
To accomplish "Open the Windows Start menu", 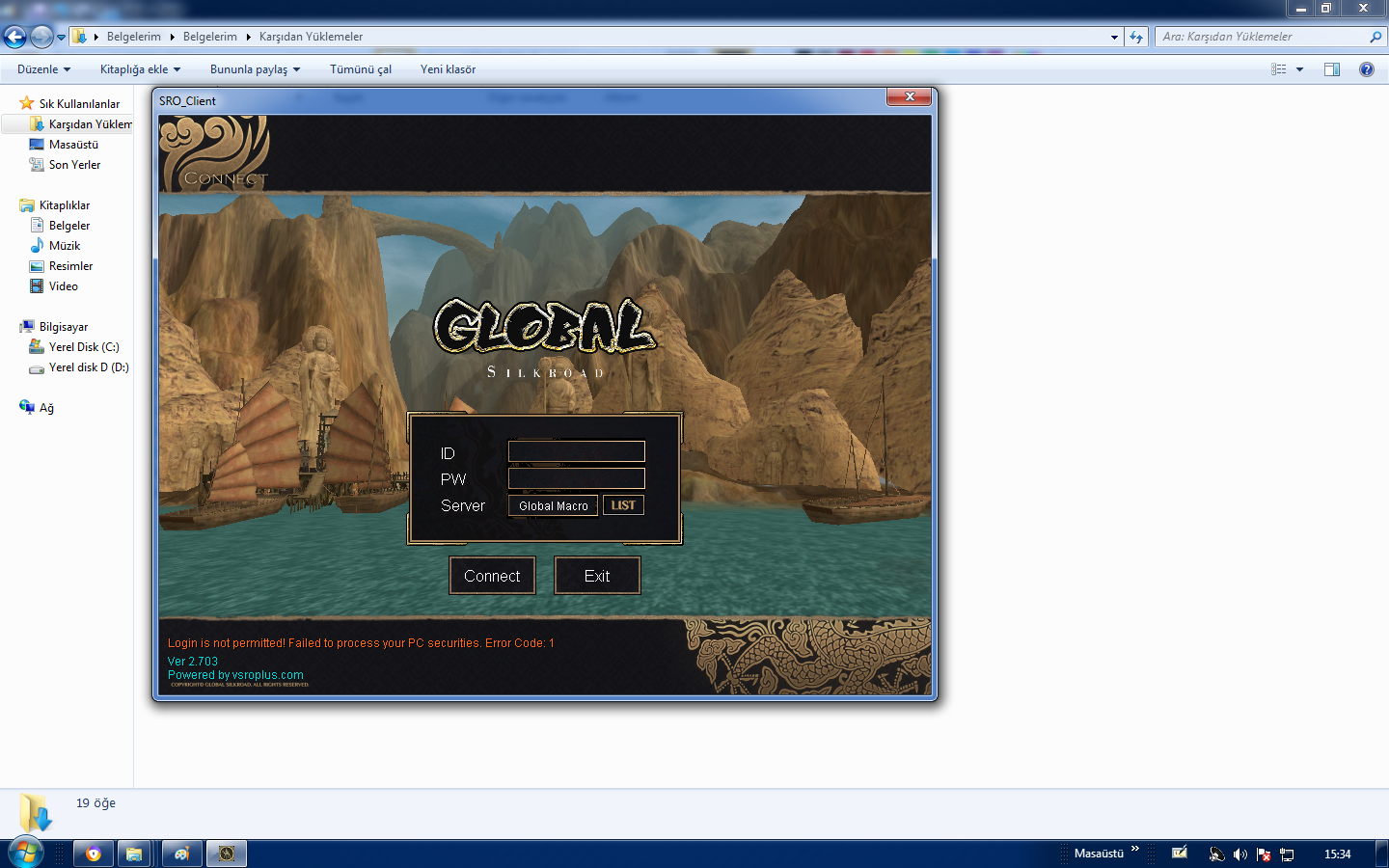I will [25, 854].
